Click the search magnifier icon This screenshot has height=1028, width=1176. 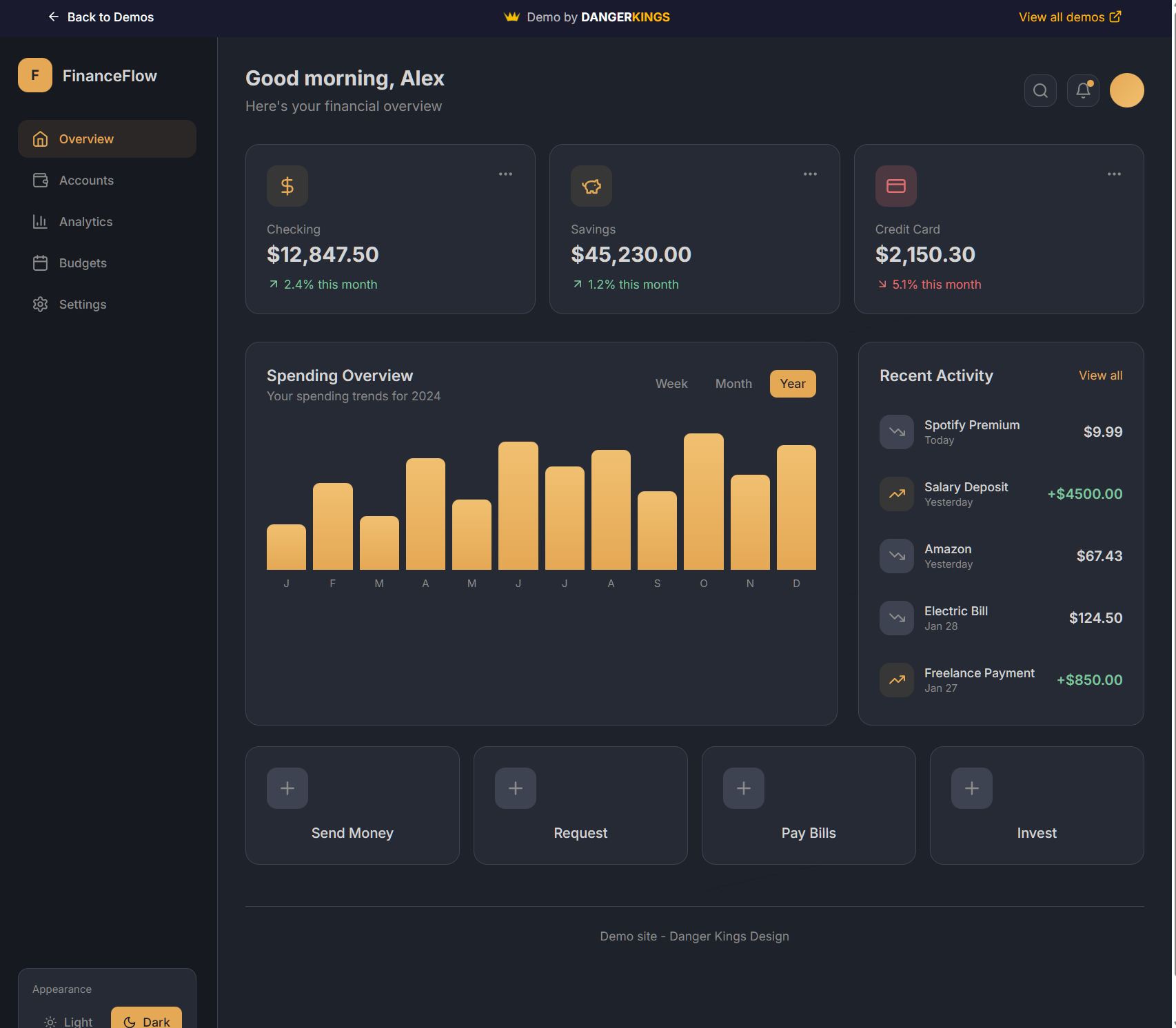point(1040,90)
